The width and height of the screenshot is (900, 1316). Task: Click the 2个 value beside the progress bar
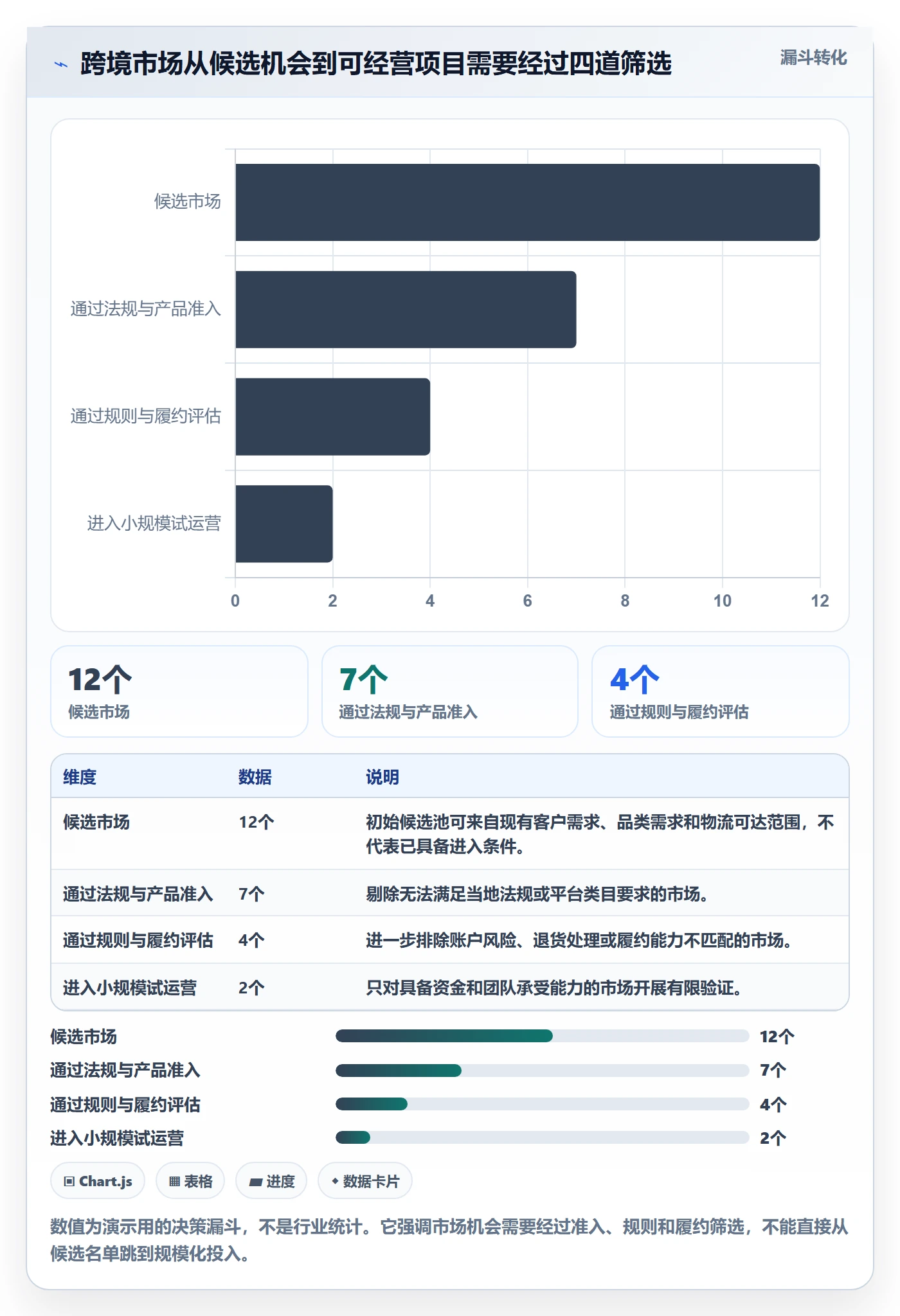[773, 1138]
